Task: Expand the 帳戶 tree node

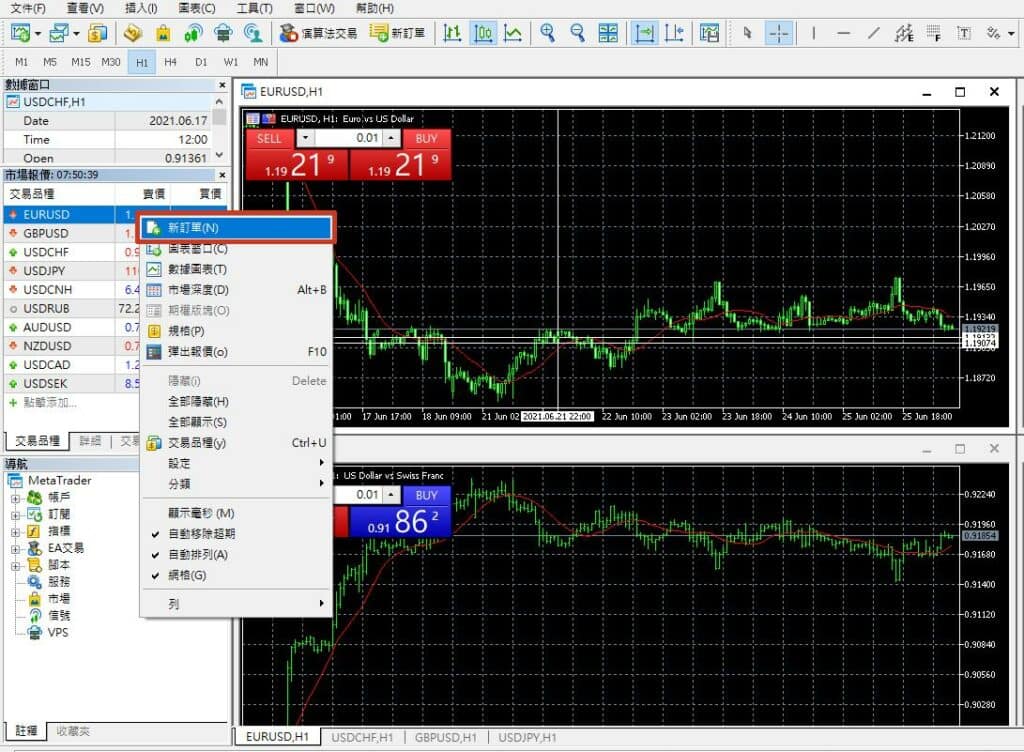Action: point(16,498)
